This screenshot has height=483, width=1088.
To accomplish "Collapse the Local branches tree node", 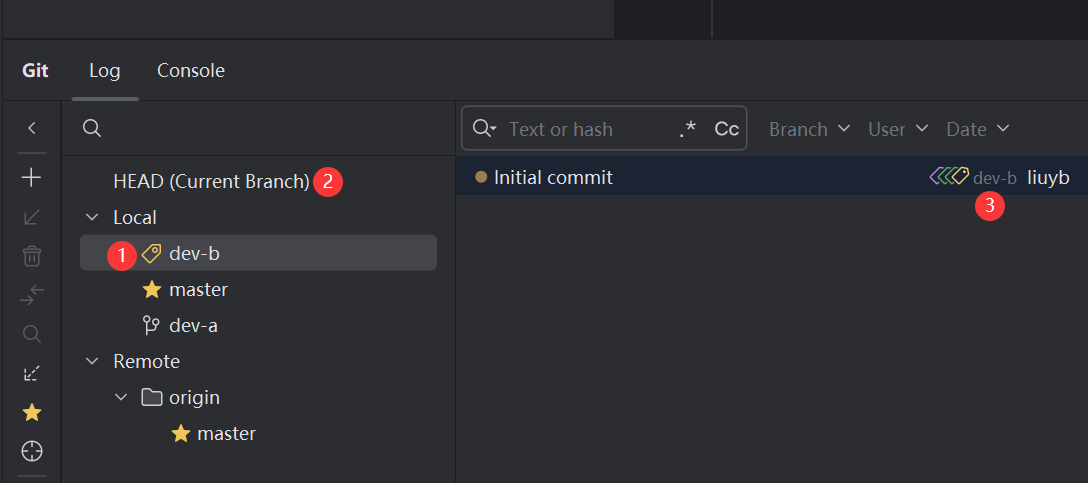I will [x=93, y=217].
